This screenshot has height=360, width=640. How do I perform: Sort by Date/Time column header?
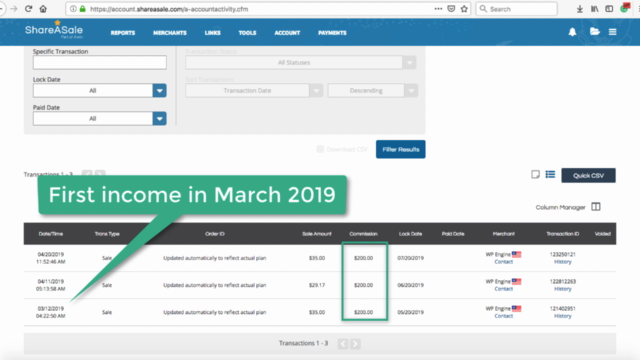(x=51, y=234)
